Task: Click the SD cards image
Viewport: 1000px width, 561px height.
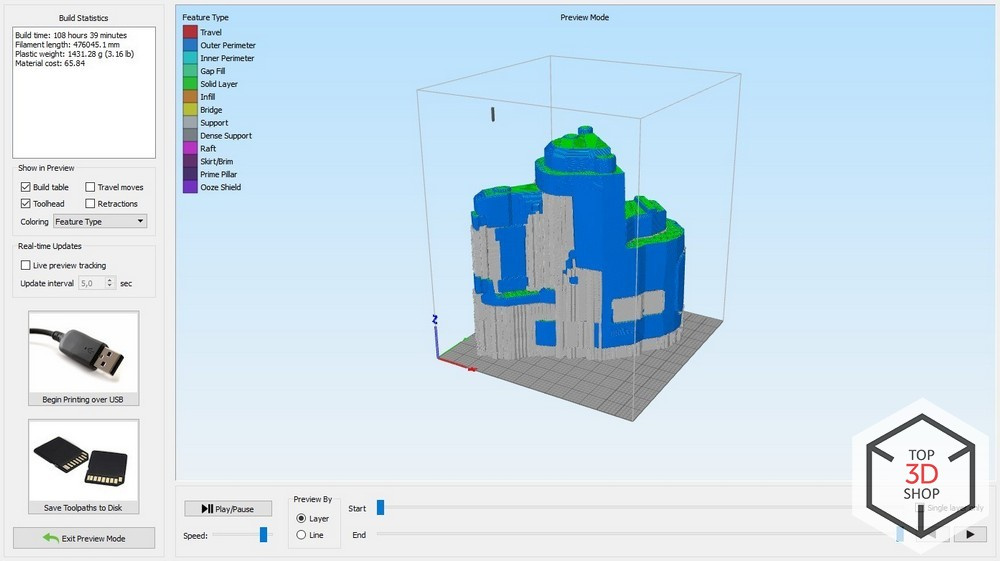Action: click(84, 460)
